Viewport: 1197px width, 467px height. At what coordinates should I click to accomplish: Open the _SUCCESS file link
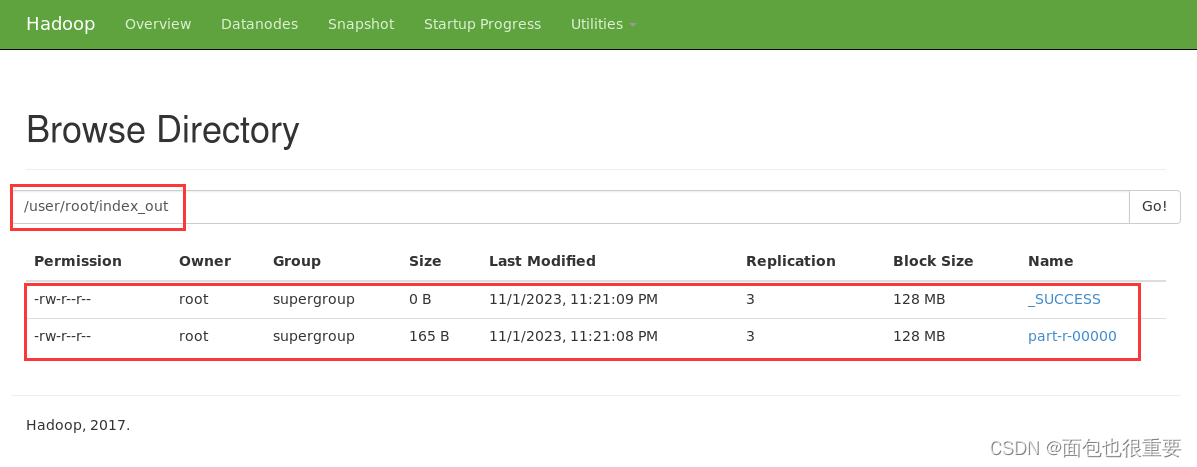pyautogui.click(x=1064, y=299)
